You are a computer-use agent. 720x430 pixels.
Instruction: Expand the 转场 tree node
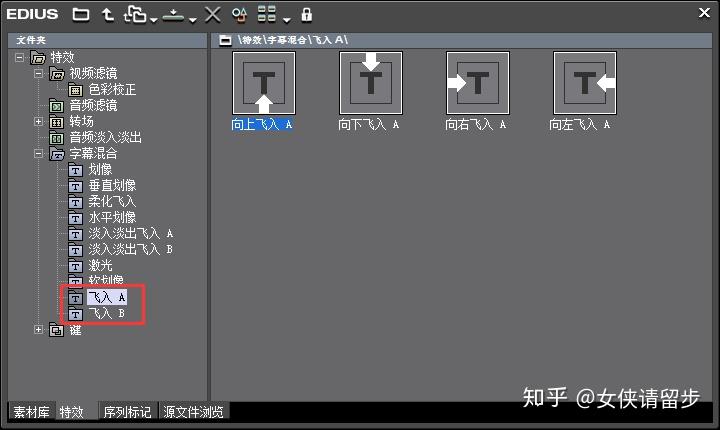pyautogui.click(x=39, y=121)
